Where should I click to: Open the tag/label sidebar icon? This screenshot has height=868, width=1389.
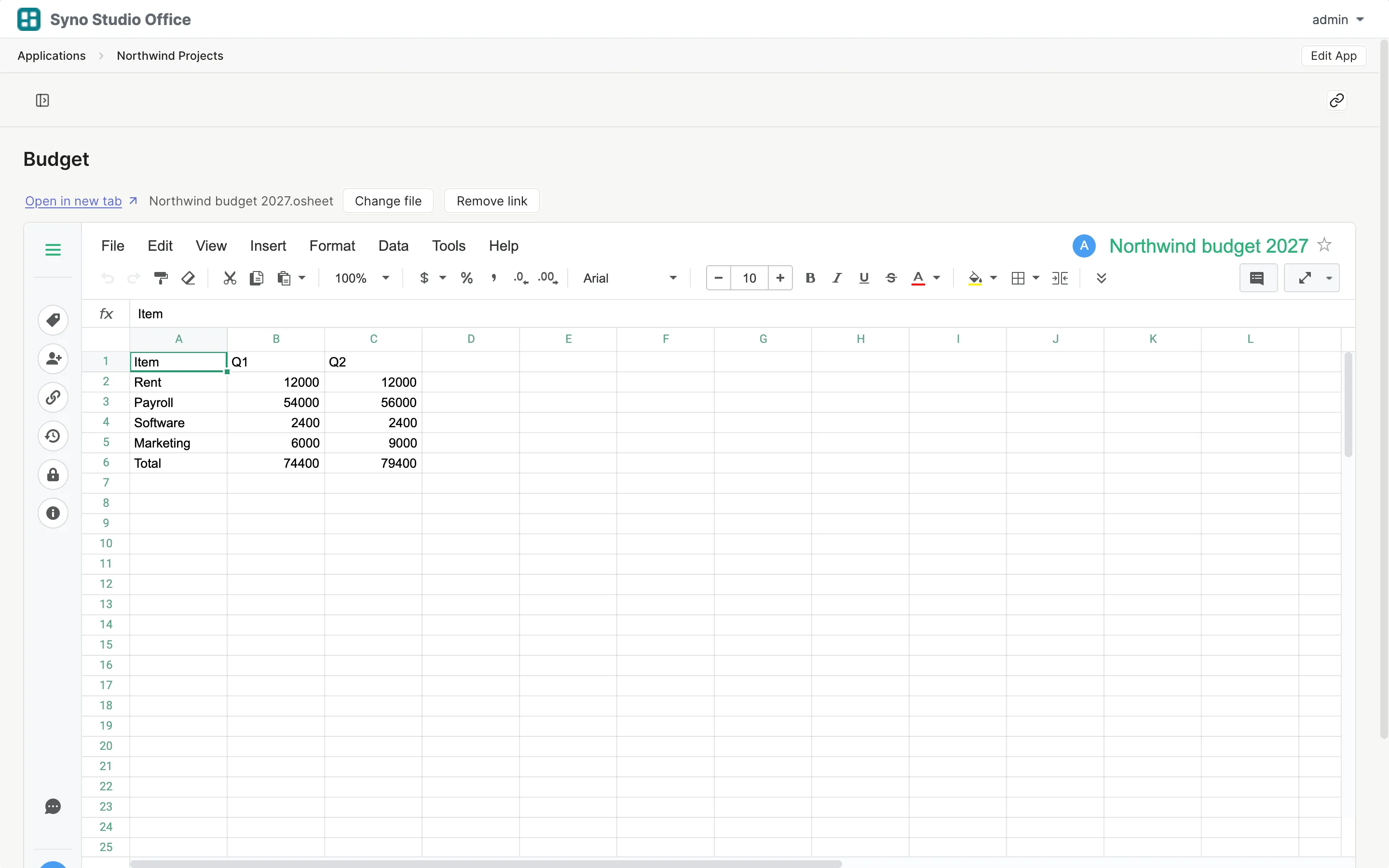click(53, 320)
